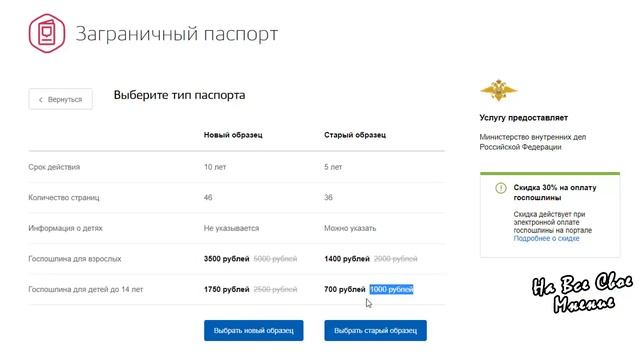Click the Можно указать cell
This screenshot has height=360, width=640.
pyautogui.click(x=350, y=228)
